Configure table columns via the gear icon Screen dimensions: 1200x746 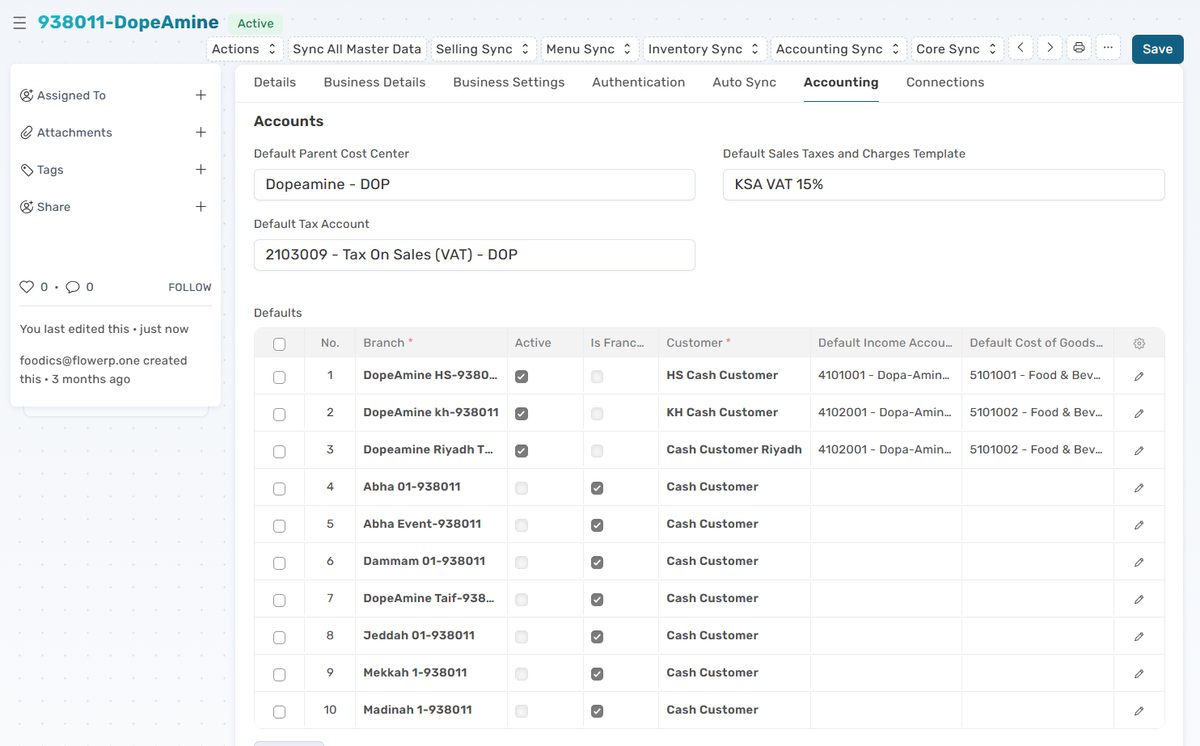tap(1138, 343)
